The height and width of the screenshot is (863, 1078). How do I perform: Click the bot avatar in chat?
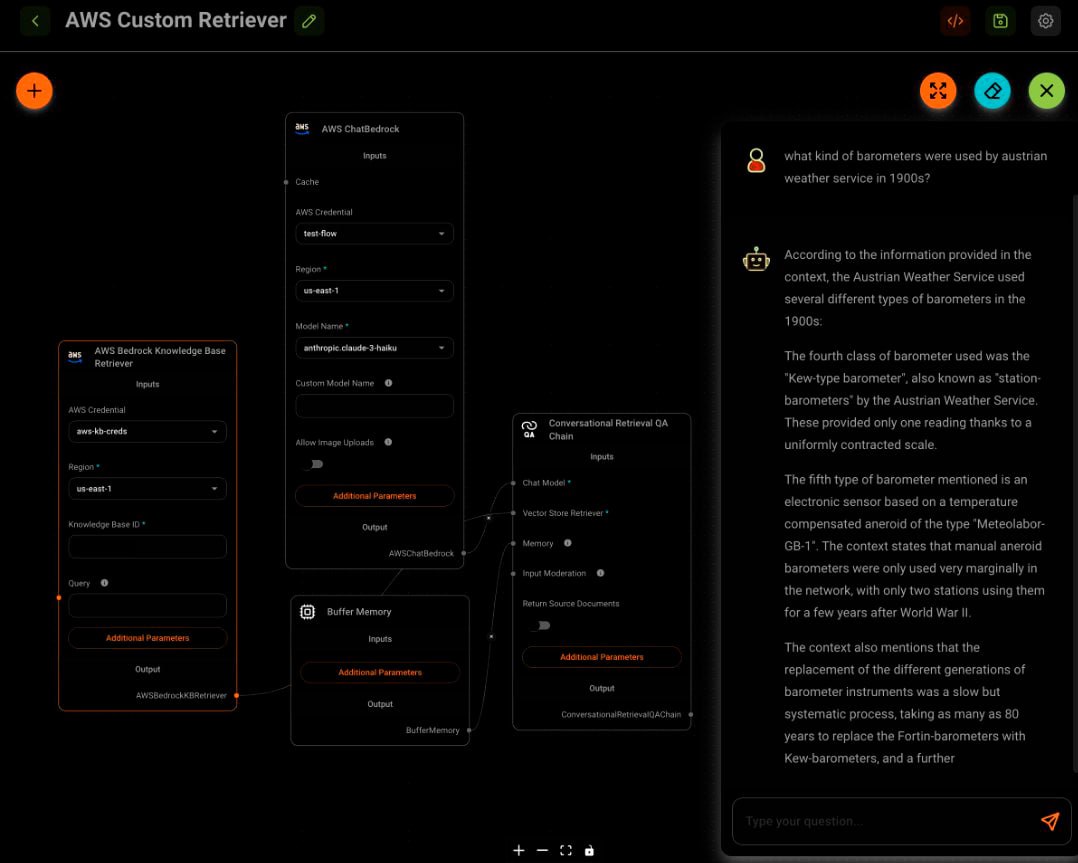click(x=756, y=259)
